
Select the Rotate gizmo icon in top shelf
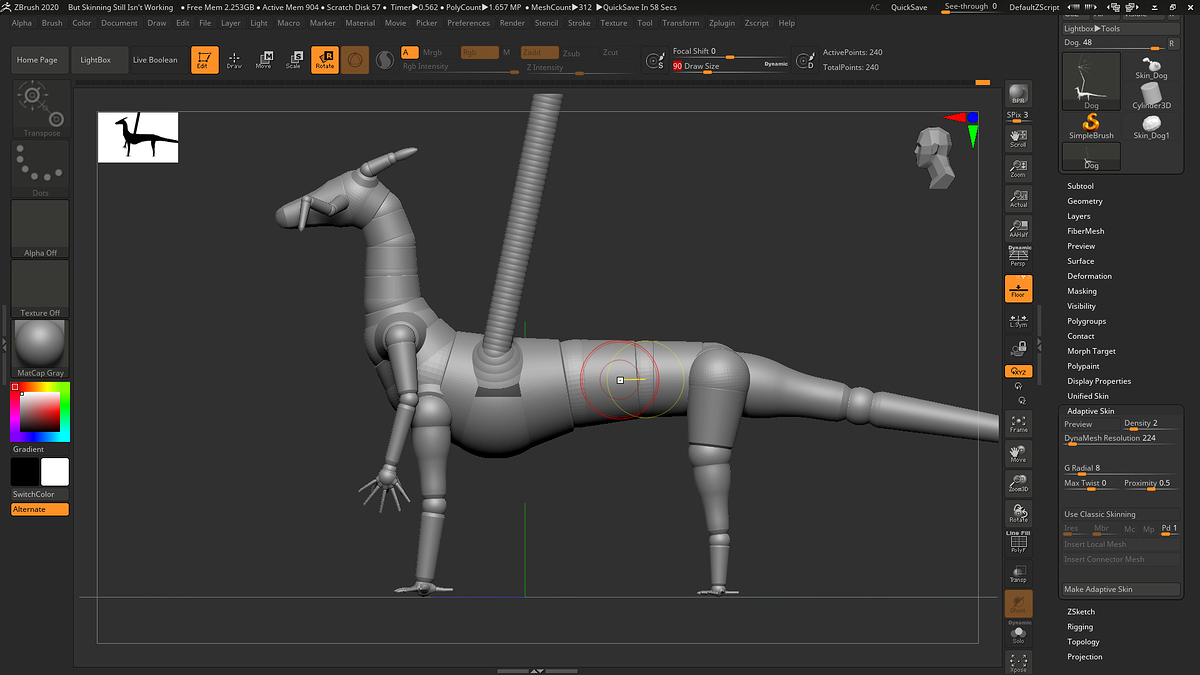pos(324,60)
